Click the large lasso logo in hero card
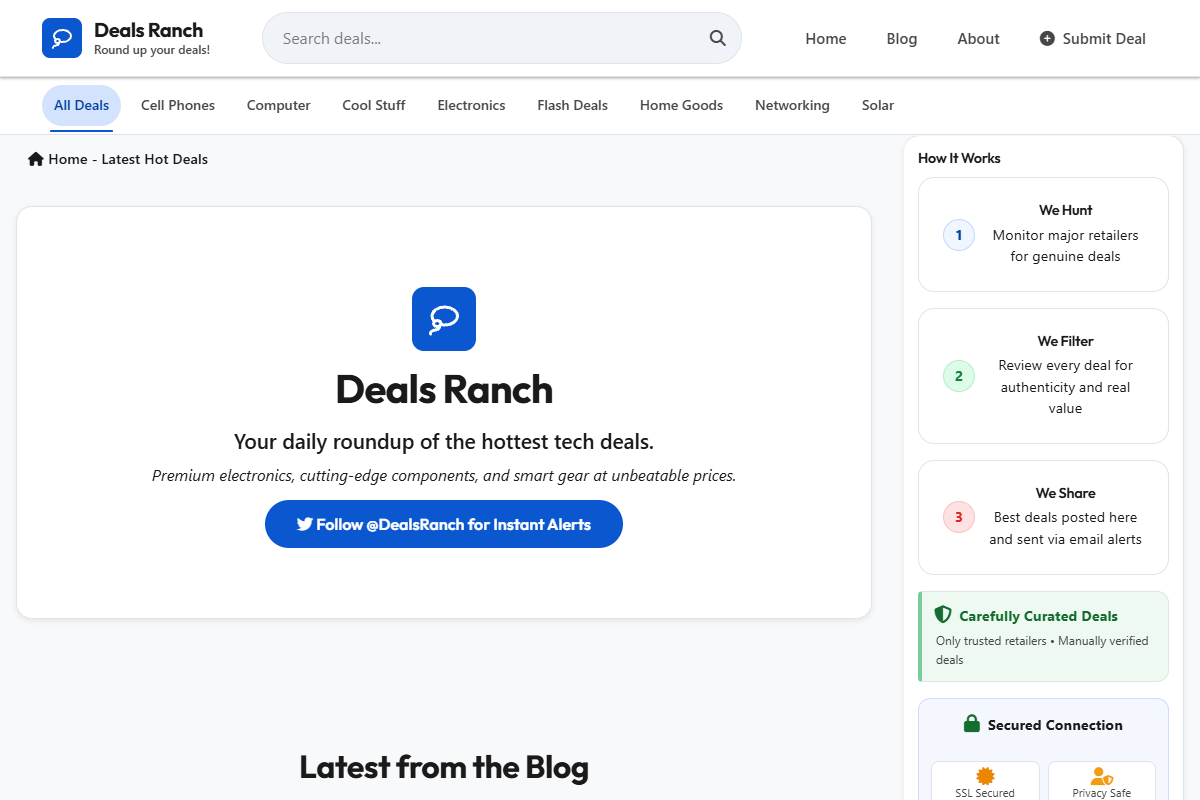The width and height of the screenshot is (1200, 800). coord(444,319)
